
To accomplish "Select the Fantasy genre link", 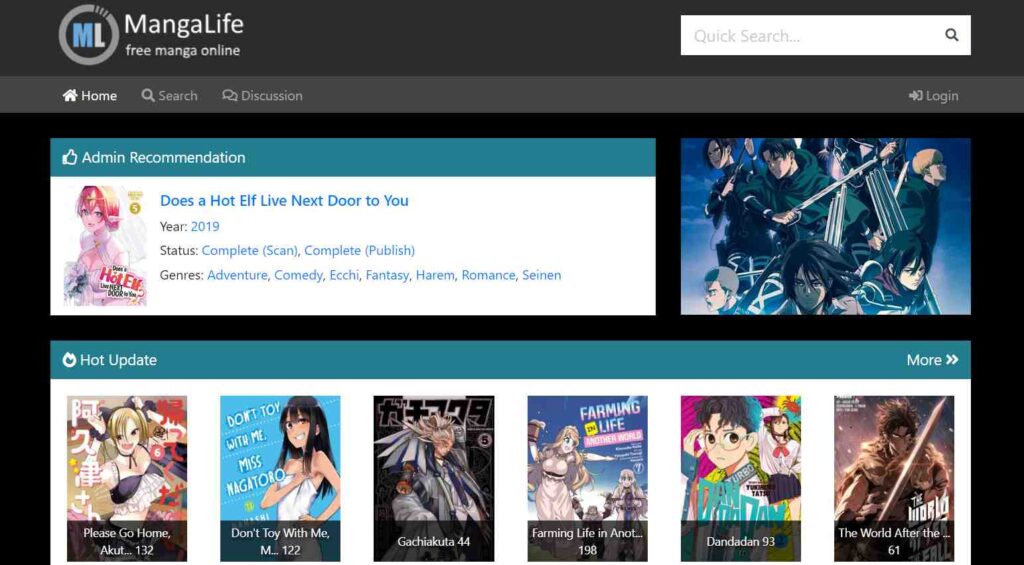I will tap(387, 275).
